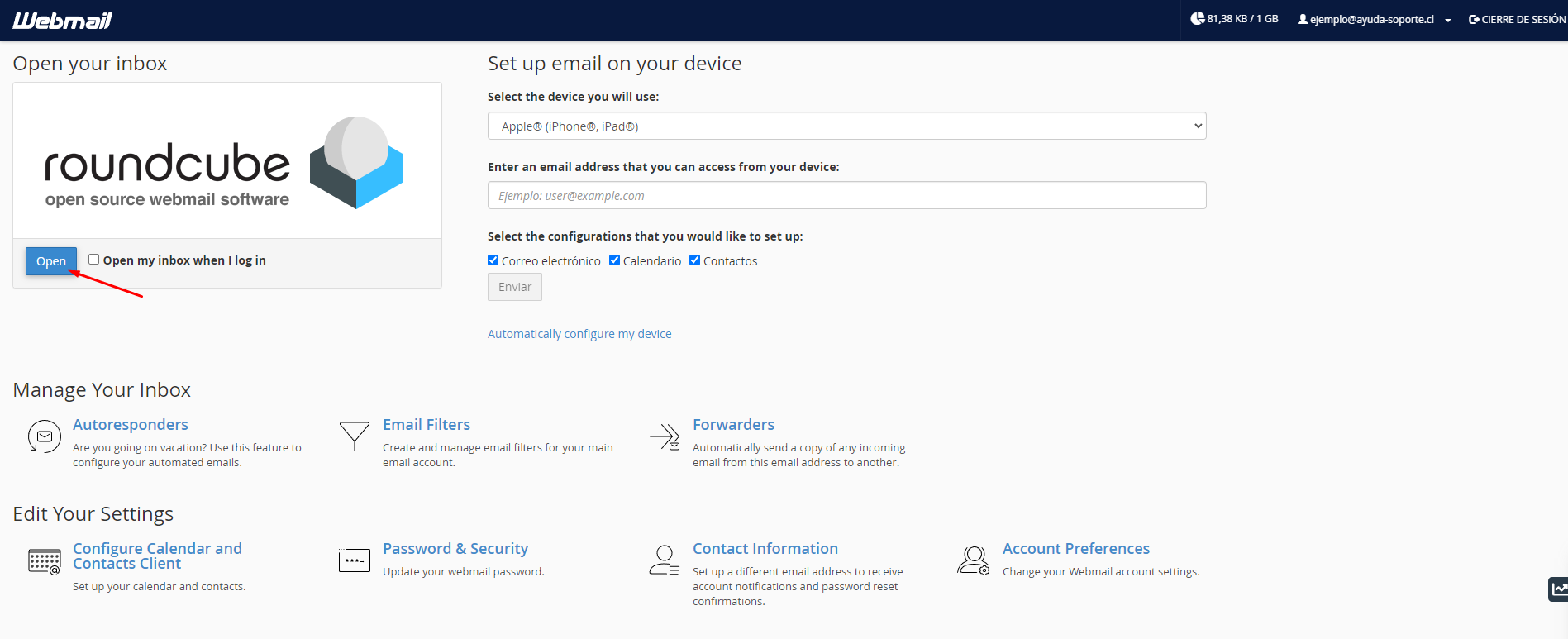Screen dimensions: 1568x639
Task: Open the Email Filters link
Action: point(427,424)
